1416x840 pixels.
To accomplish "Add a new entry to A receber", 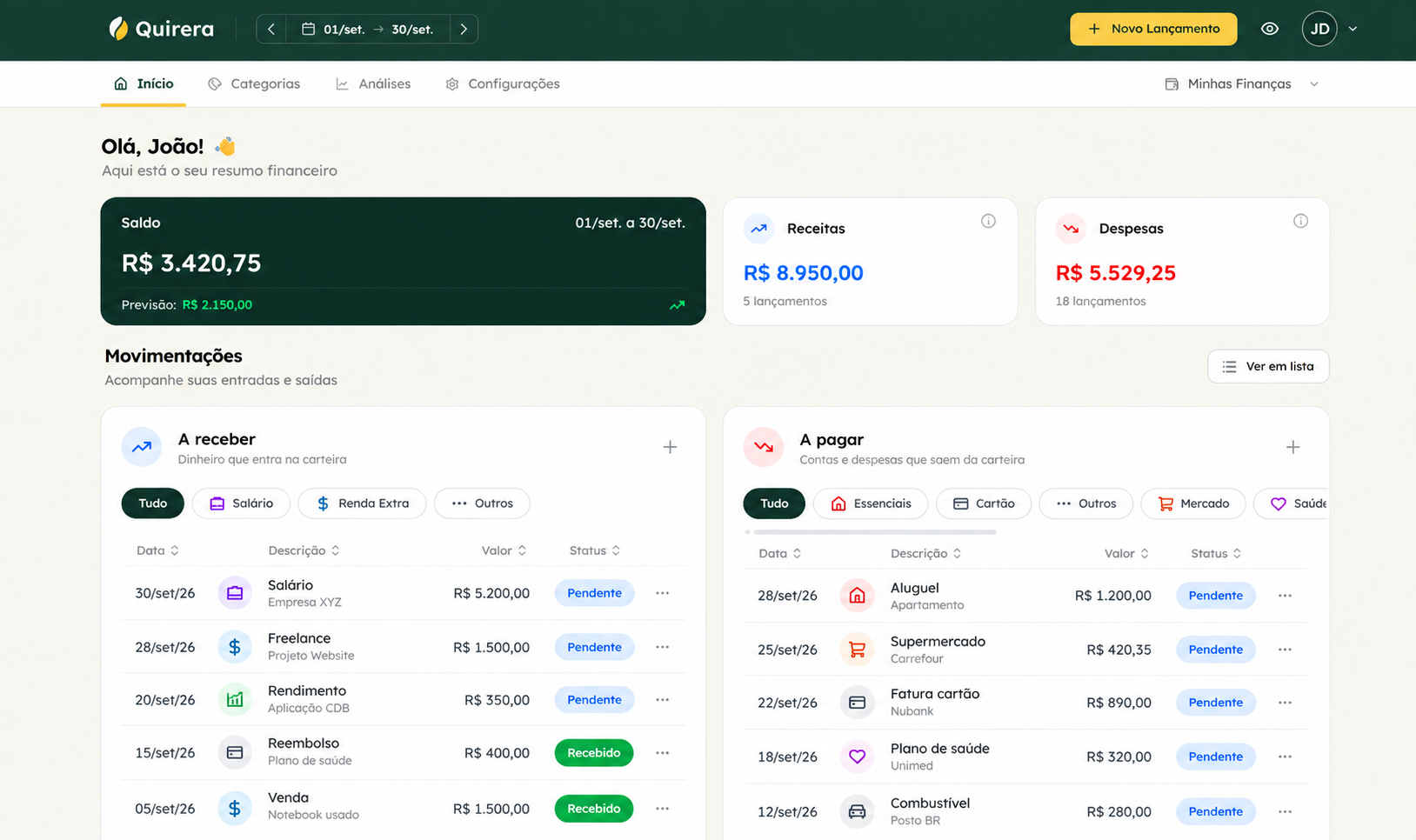I will tap(670, 447).
